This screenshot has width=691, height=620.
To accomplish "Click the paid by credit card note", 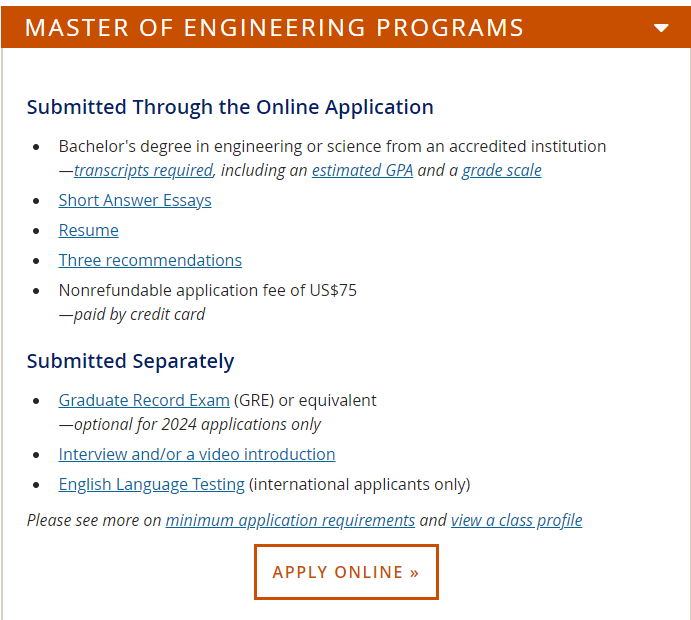I will coord(132,315).
